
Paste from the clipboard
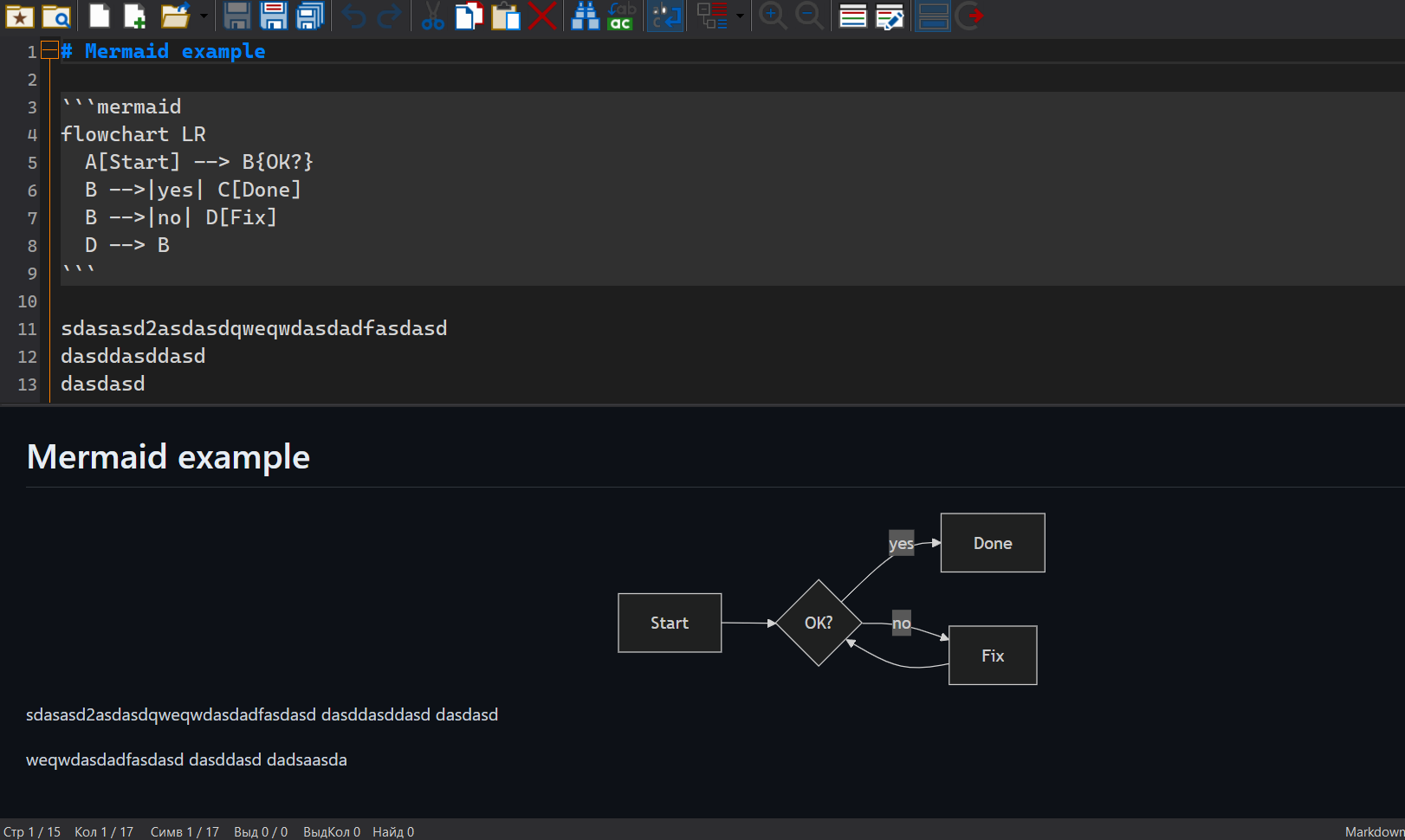pyautogui.click(x=506, y=16)
